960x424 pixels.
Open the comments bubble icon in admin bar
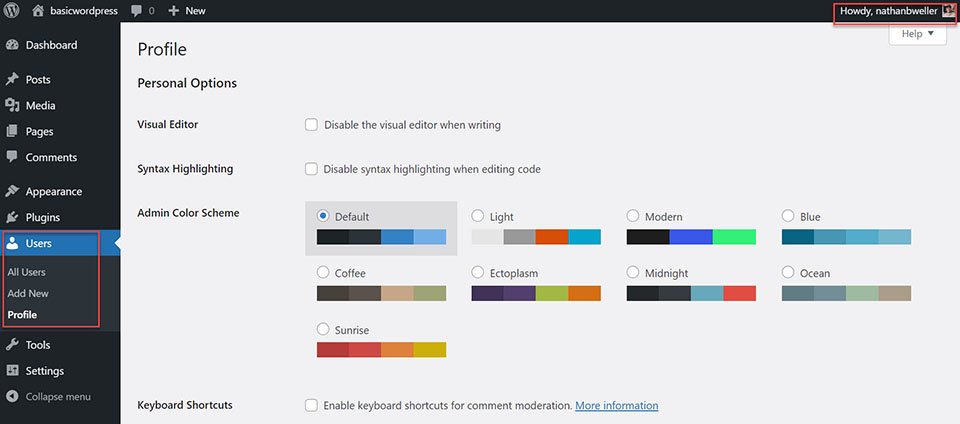137,11
